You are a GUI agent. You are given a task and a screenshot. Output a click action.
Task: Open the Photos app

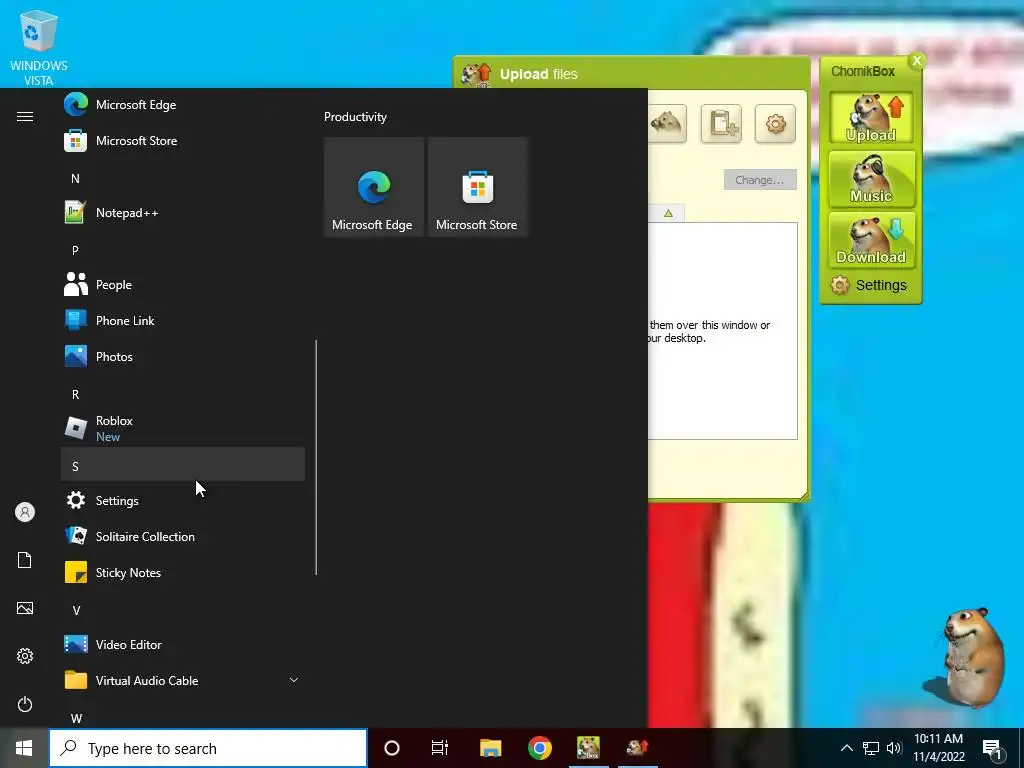pyautogui.click(x=183, y=357)
